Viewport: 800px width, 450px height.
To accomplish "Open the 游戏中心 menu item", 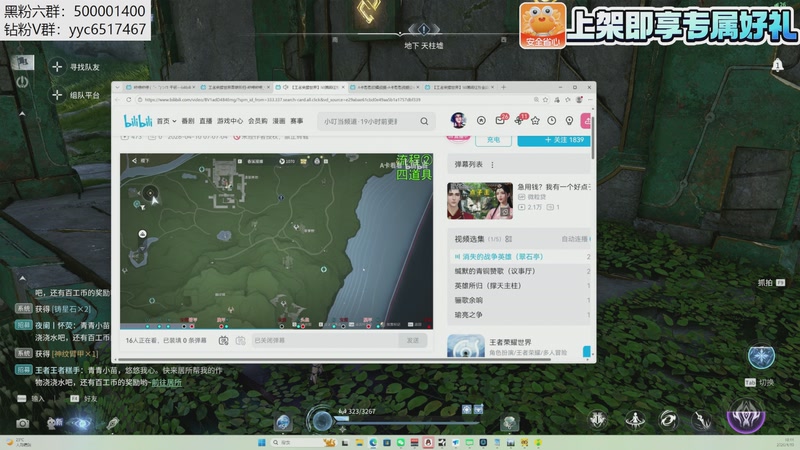I will click(230, 121).
